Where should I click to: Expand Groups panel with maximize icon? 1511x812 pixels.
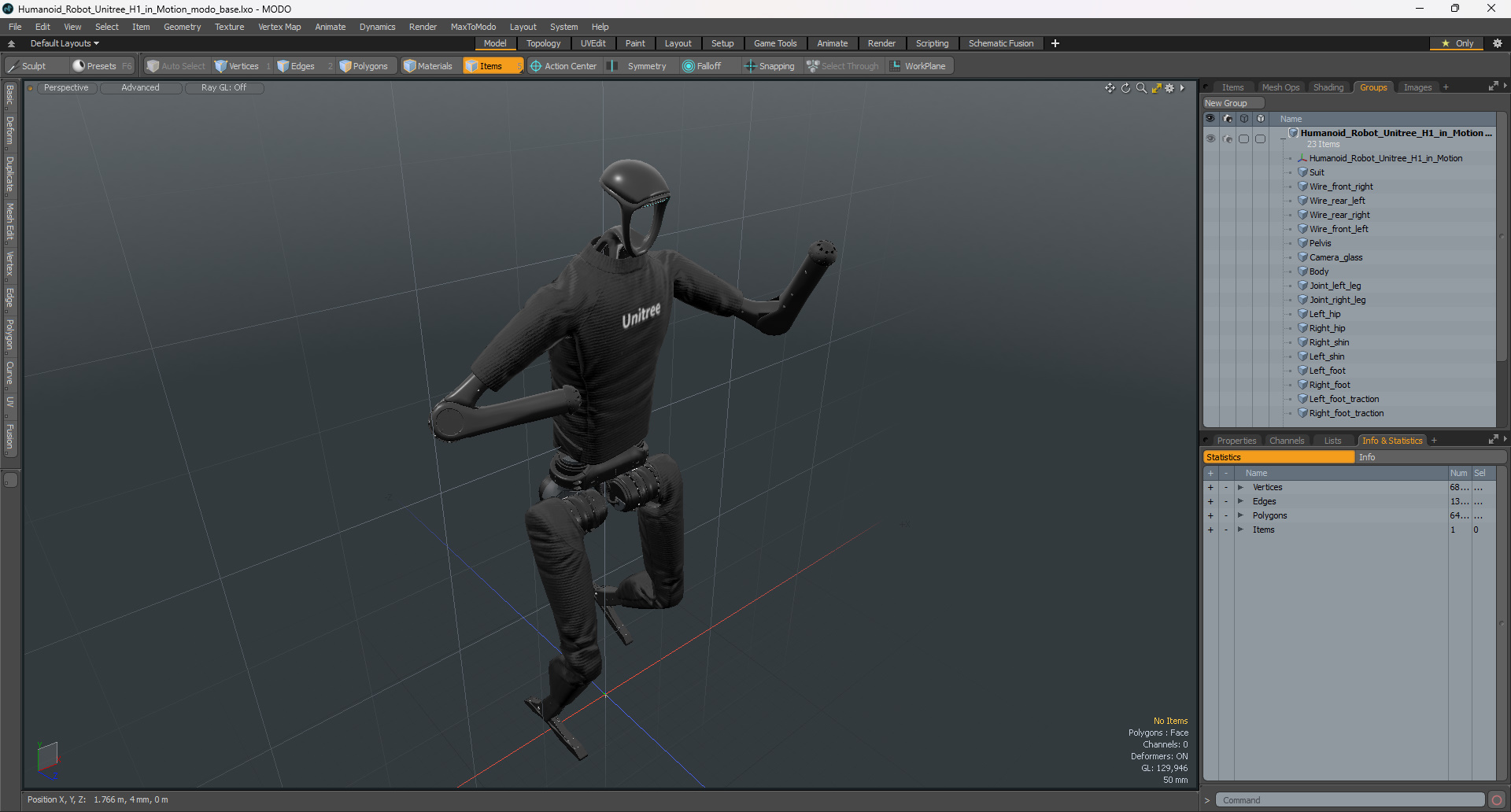pyautogui.click(x=1493, y=87)
